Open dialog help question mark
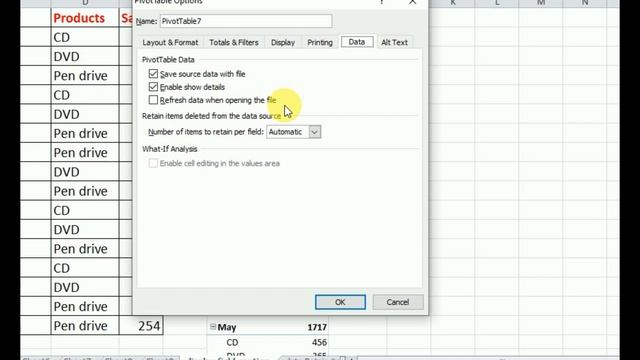The width and height of the screenshot is (640, 360). (382, 2)
